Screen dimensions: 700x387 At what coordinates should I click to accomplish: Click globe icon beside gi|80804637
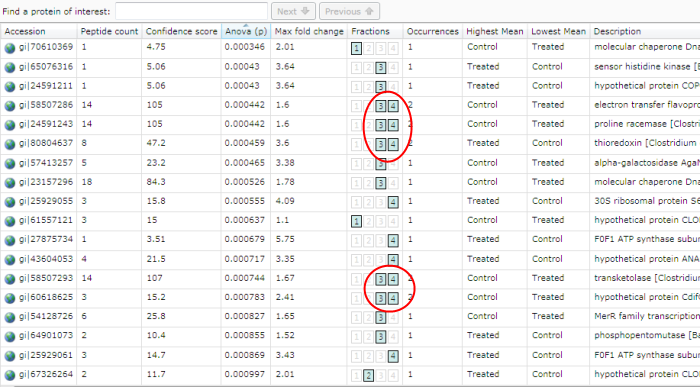pos(10,145)
